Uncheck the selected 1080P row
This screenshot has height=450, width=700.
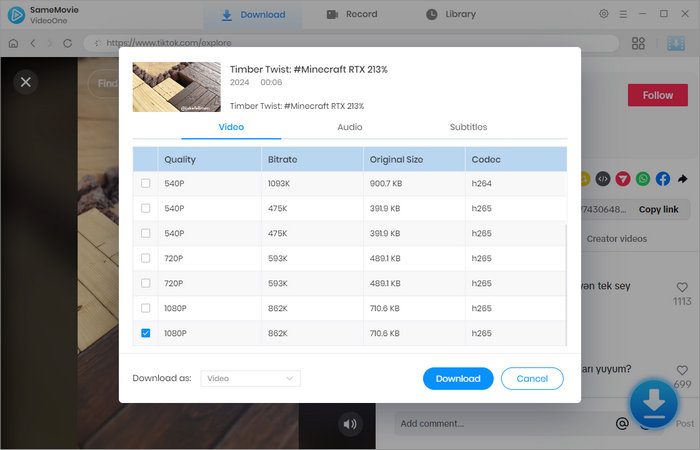point(146,333)
